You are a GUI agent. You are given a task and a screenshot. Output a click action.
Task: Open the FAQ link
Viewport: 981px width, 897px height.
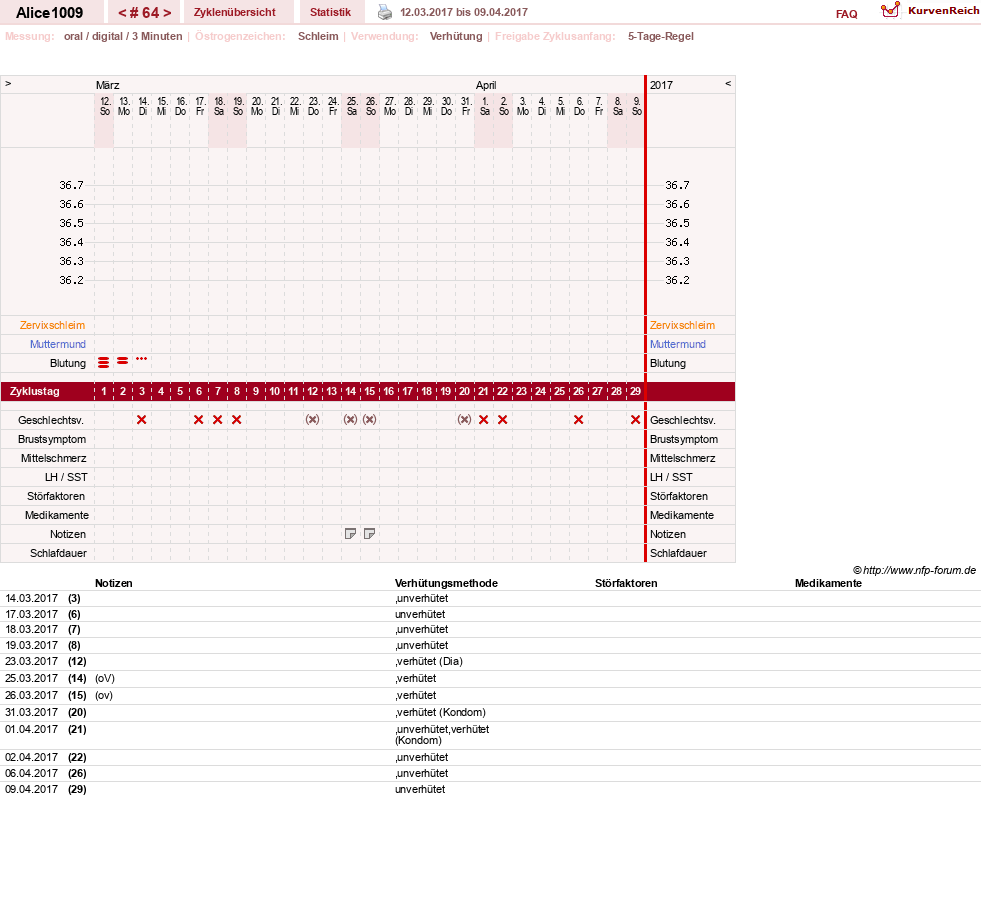click(x=846, y=14)
